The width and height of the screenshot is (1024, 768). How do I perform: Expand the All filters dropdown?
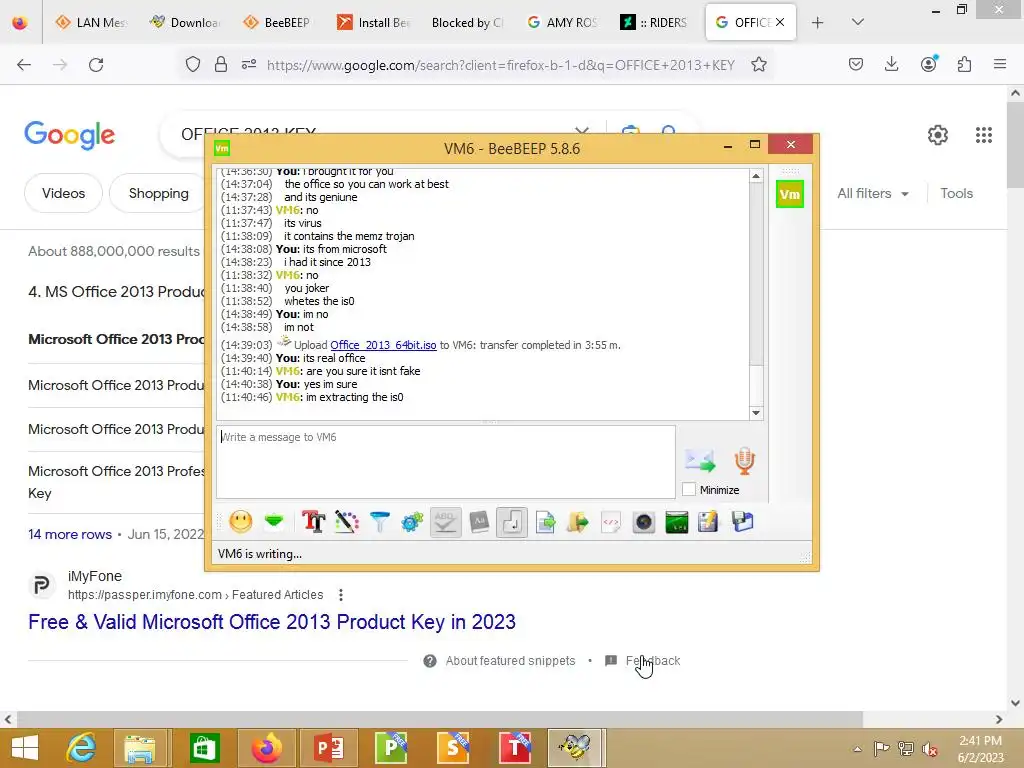coord(873,193)
